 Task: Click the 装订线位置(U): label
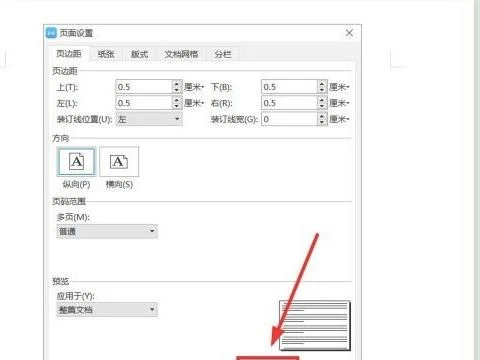tap(85, 119)
